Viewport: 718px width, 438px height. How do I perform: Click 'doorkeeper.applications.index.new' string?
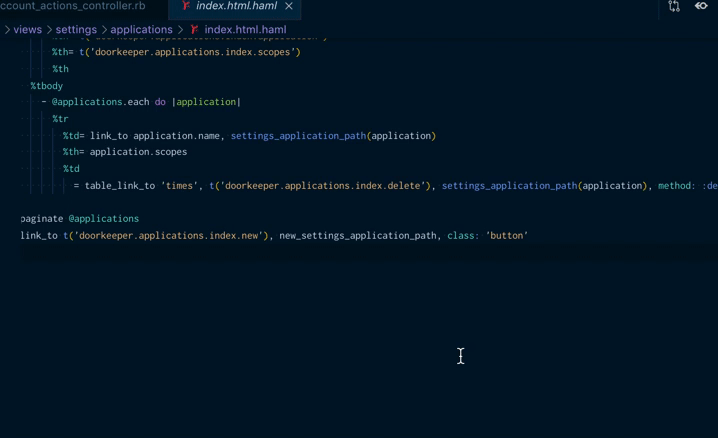(x=169, y=236)
